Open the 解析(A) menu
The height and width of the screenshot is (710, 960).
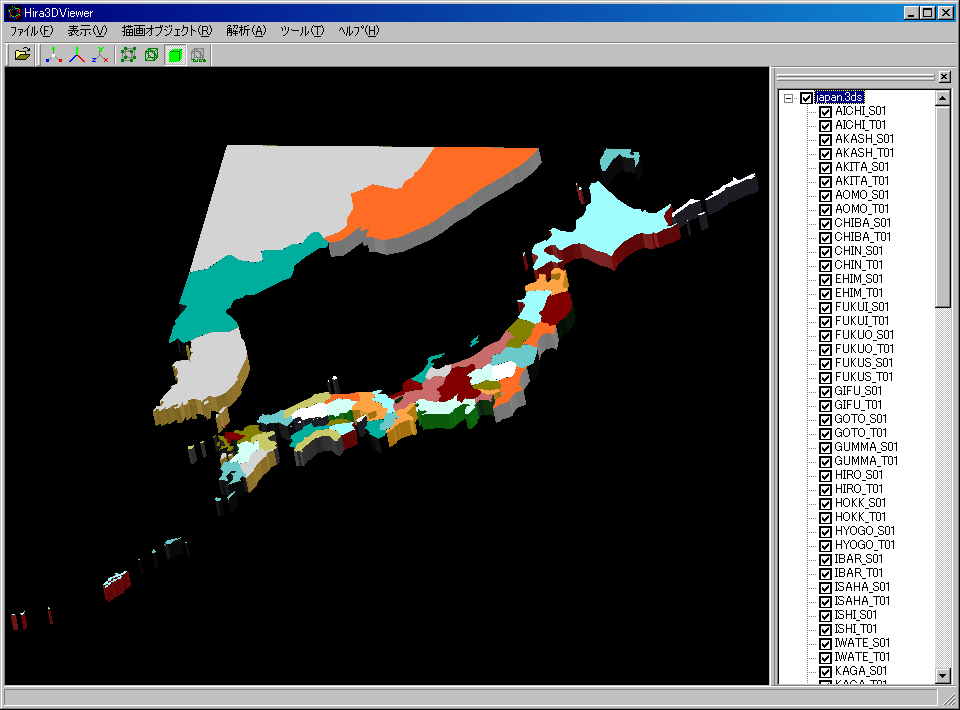pyautogui.click(x=246, y=31)
